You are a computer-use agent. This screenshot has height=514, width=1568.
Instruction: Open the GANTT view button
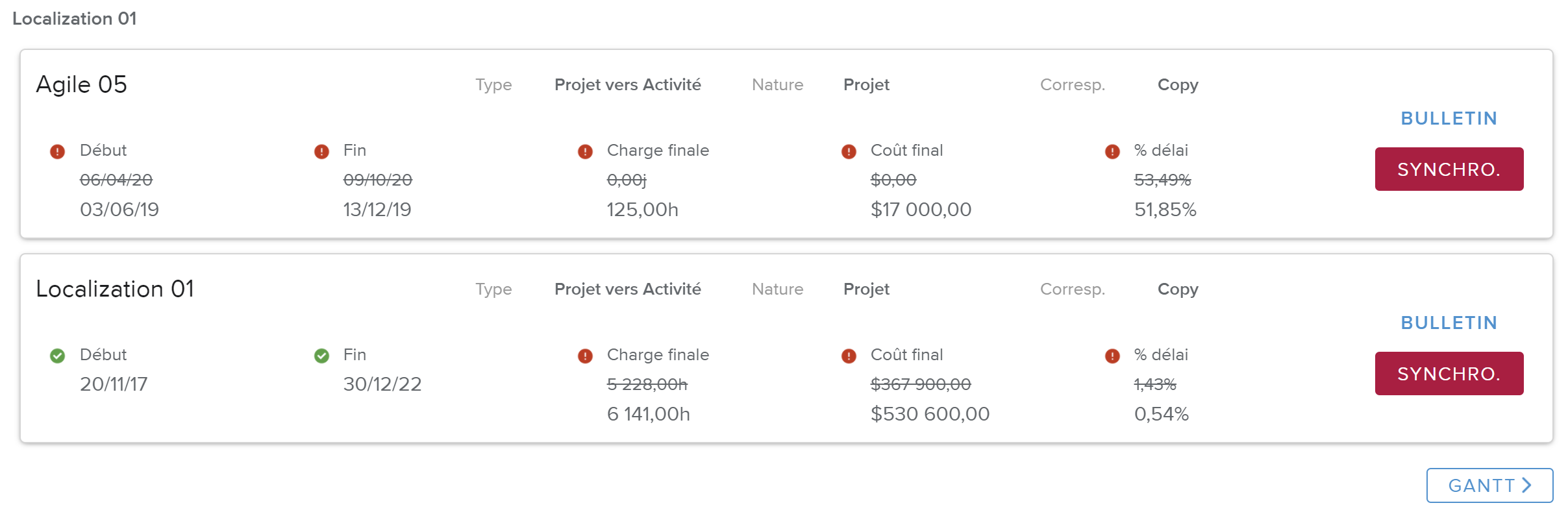[x=1489, y=485]
